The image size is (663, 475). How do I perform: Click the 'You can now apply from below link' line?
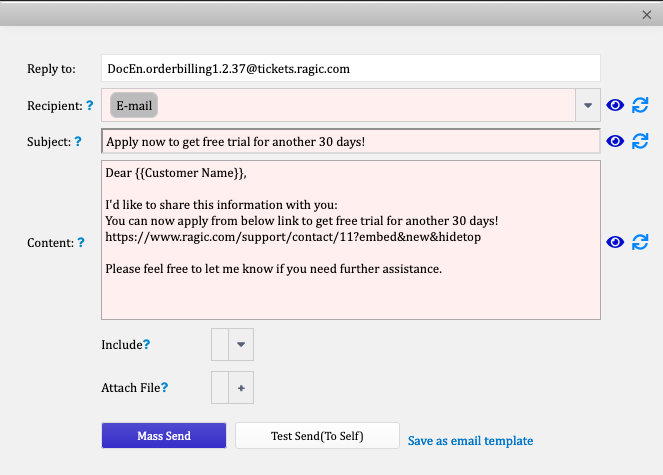pyautogui.click(x=302, y=221)
